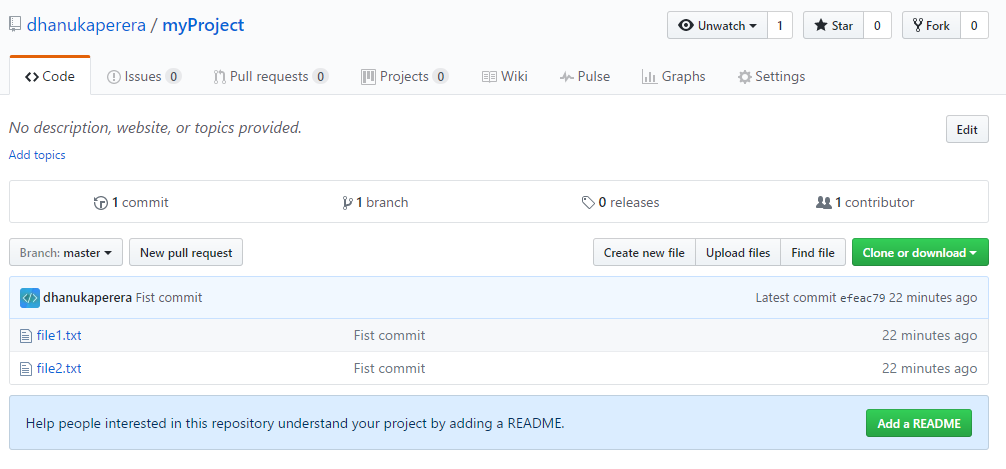Click the file icon next to file2.txt
Screen dimensions: 1006x469
pos(26,369)
